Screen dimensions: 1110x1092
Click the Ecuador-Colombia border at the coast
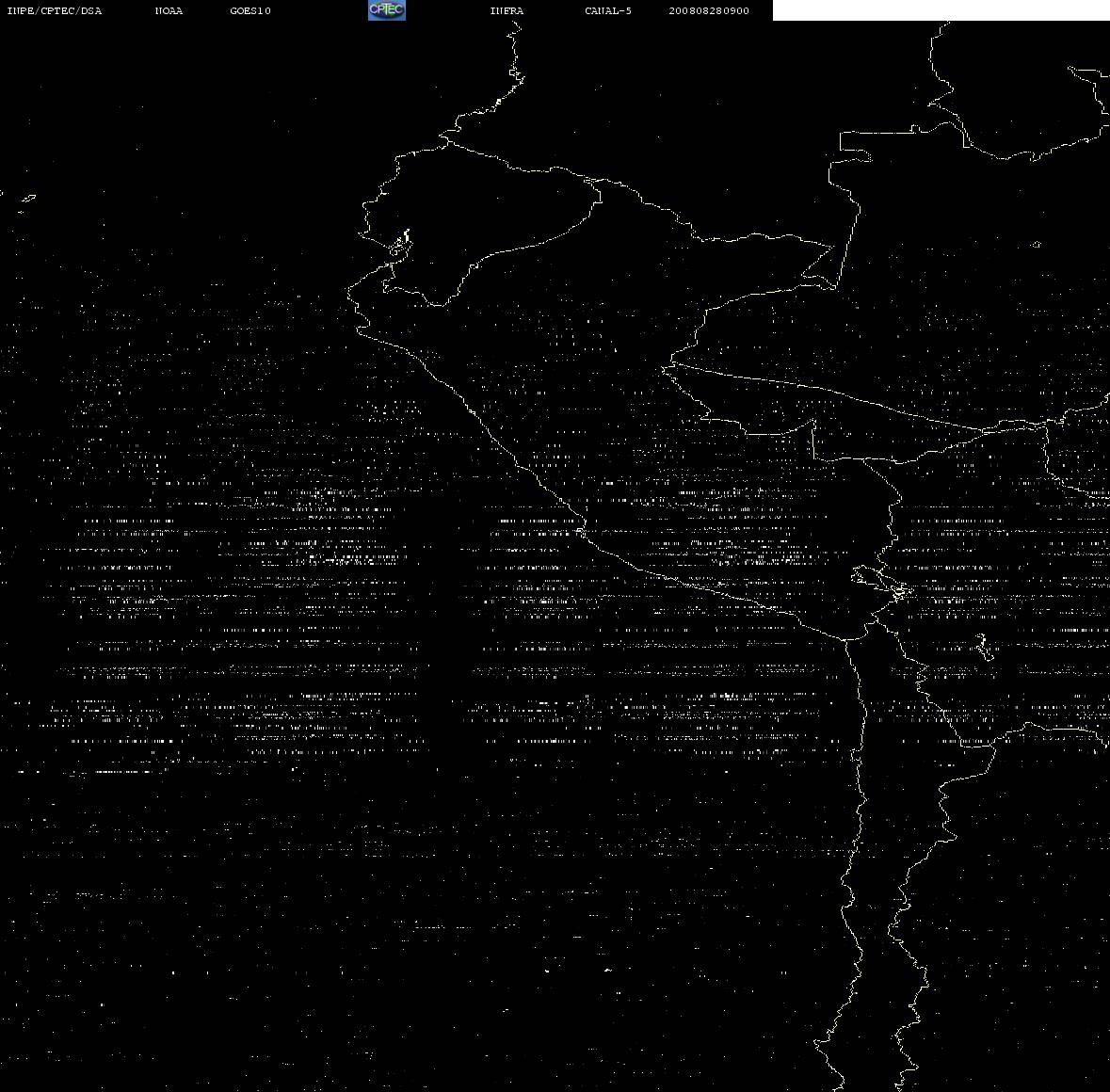[x=446, y=141]
